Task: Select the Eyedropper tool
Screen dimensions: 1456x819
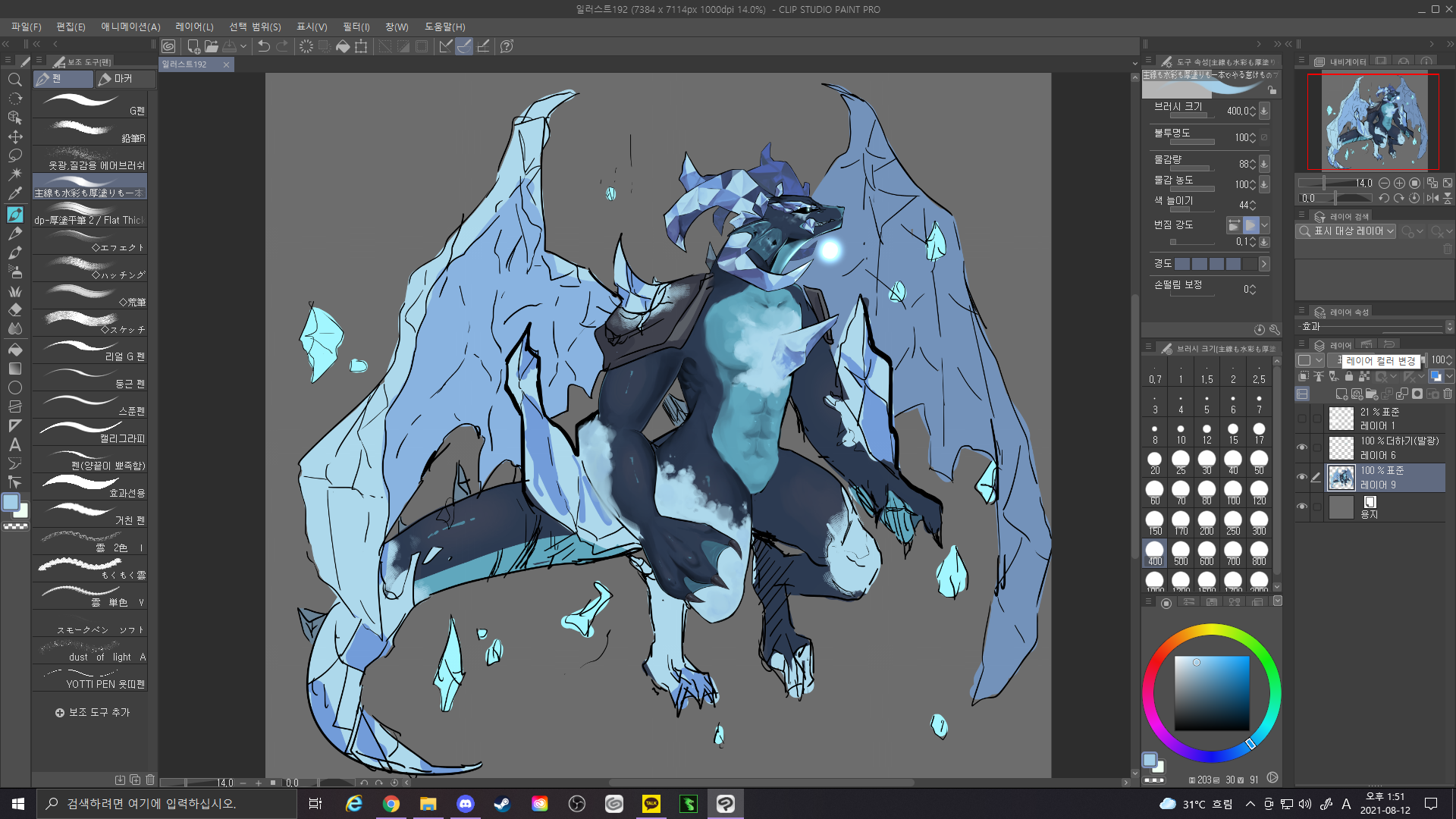Action: pyautogui.click(x=14, y=193)
